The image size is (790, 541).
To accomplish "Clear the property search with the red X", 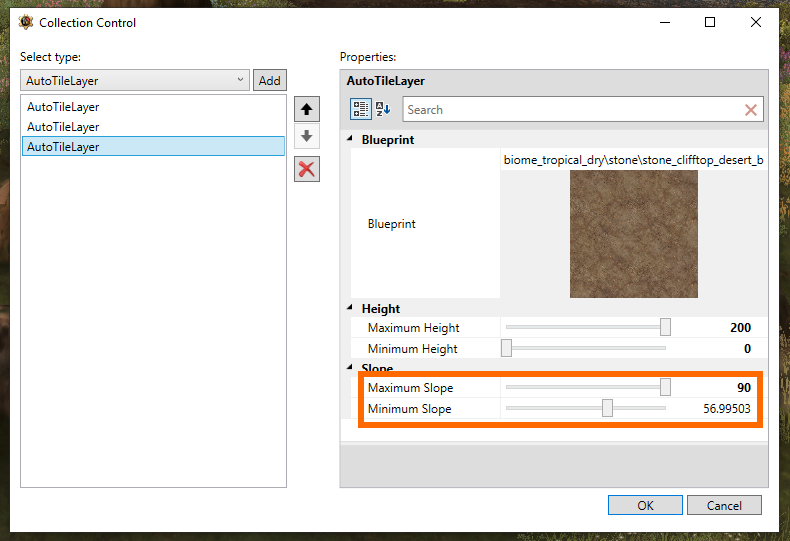I will (751, 110).
